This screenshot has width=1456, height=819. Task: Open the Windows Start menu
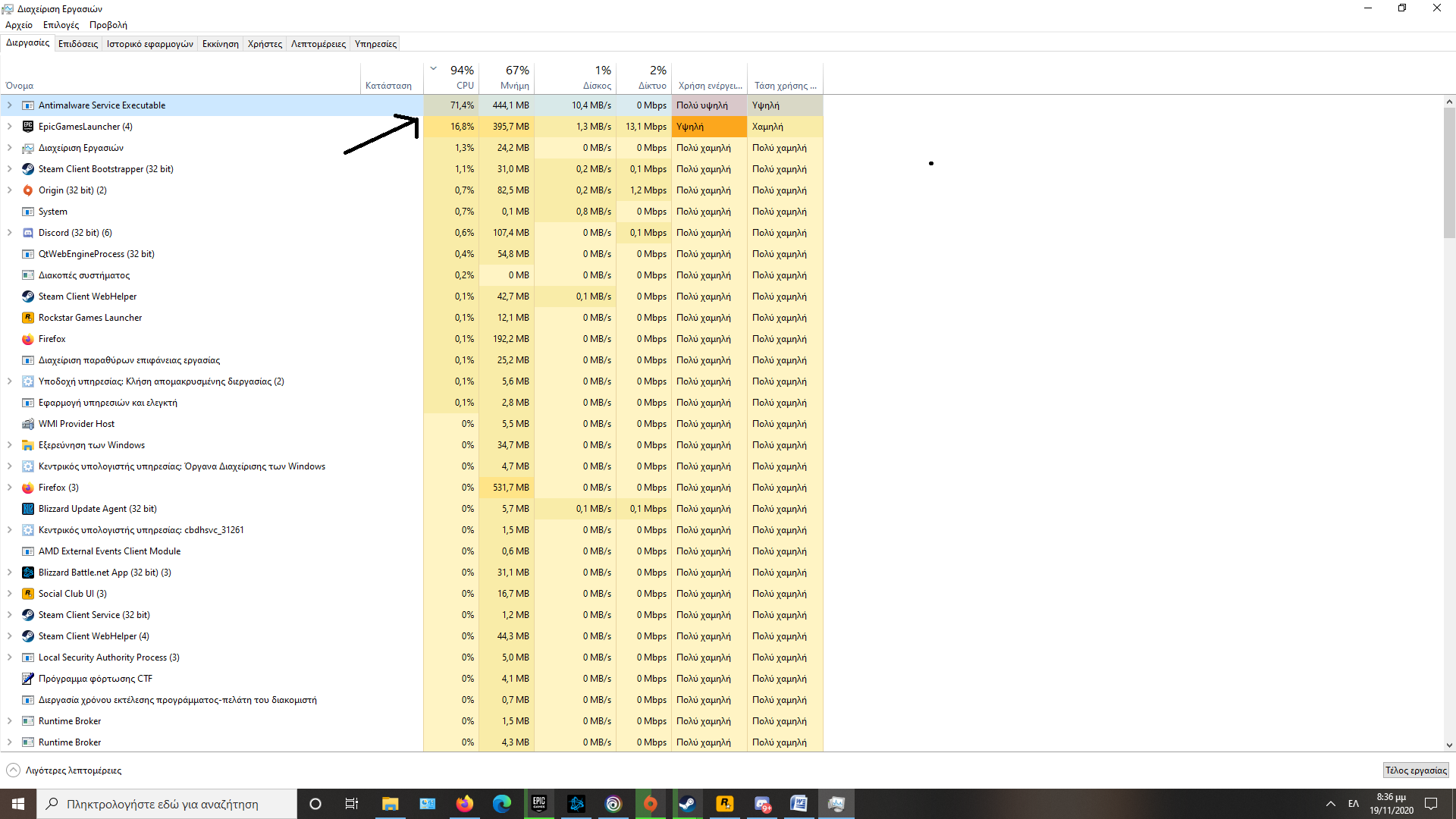click(18, 804)
